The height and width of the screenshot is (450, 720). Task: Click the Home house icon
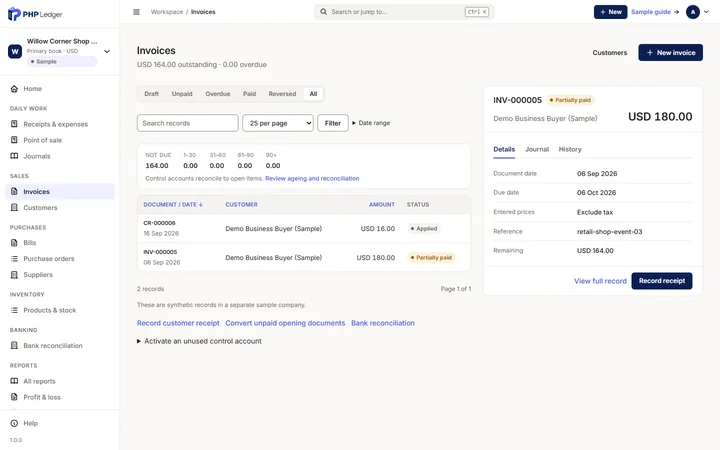[14, 89]
